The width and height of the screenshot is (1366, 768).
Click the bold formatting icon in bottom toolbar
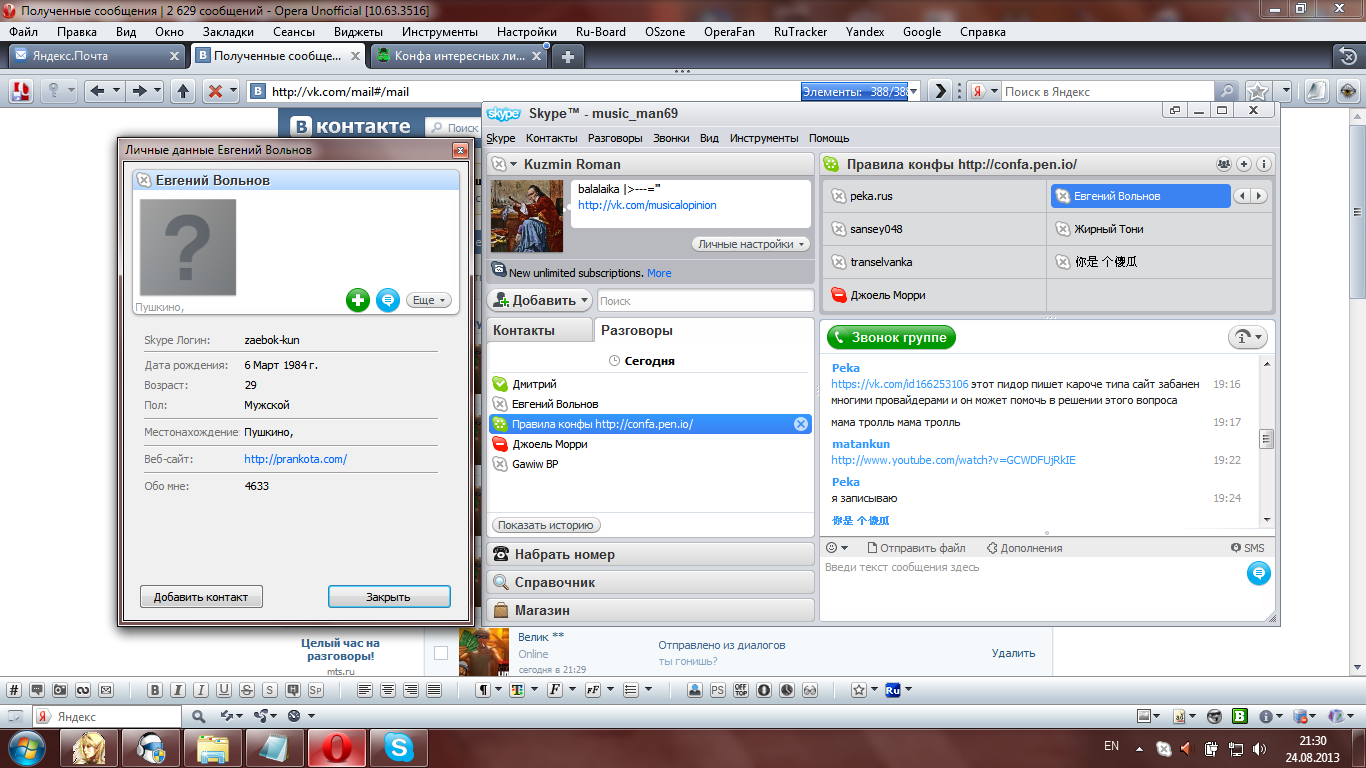155,690
